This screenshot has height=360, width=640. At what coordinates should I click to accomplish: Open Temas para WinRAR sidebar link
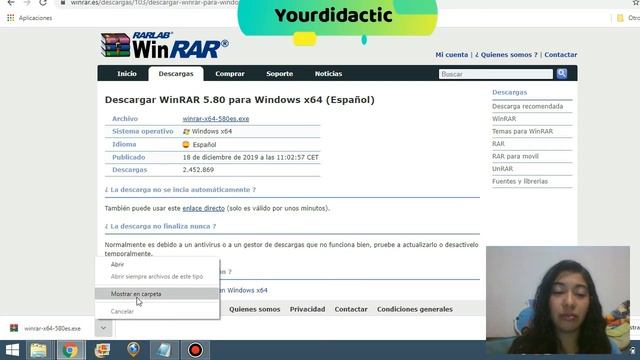click(522, 131)
